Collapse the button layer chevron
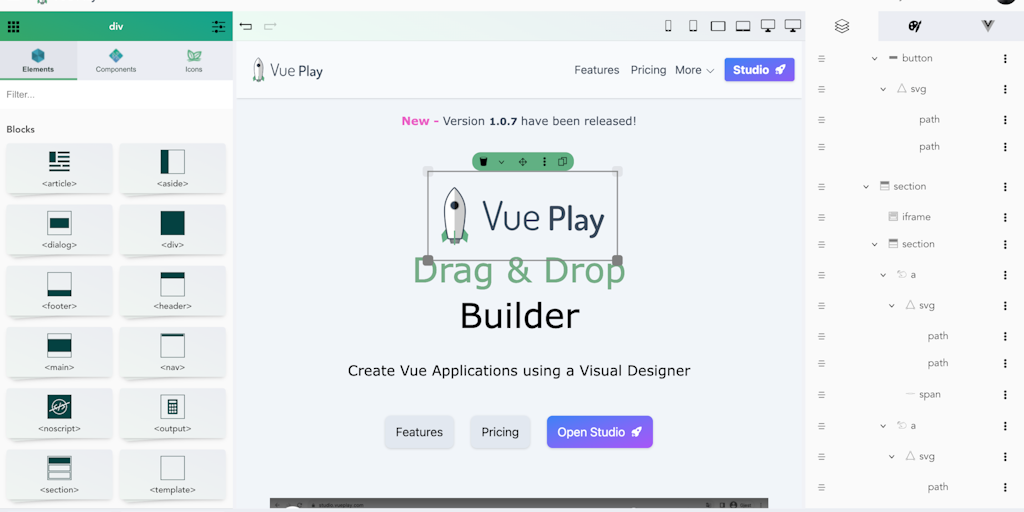The image size is (1024, 512). [874, 59]
